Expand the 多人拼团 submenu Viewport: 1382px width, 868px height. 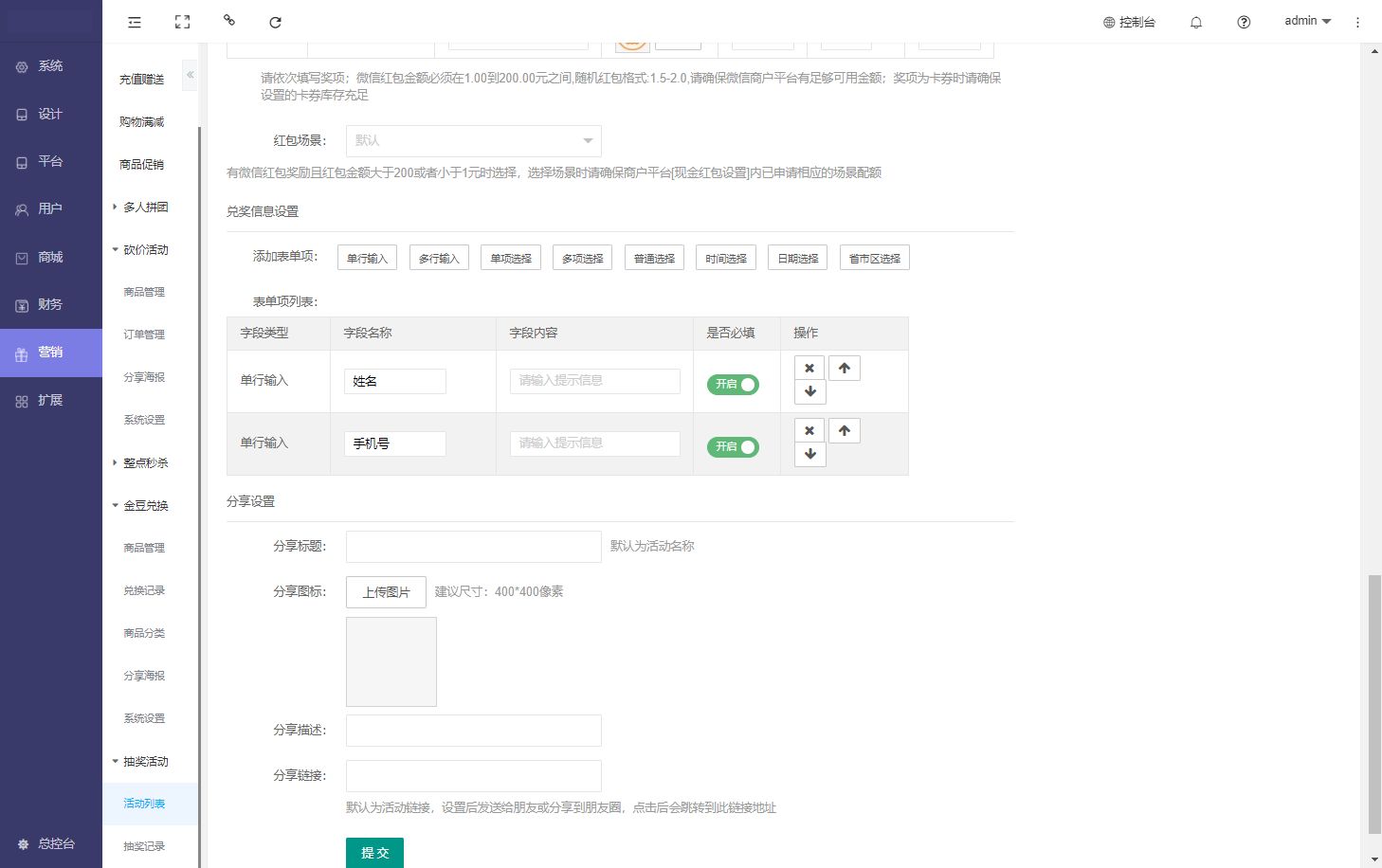144,207
